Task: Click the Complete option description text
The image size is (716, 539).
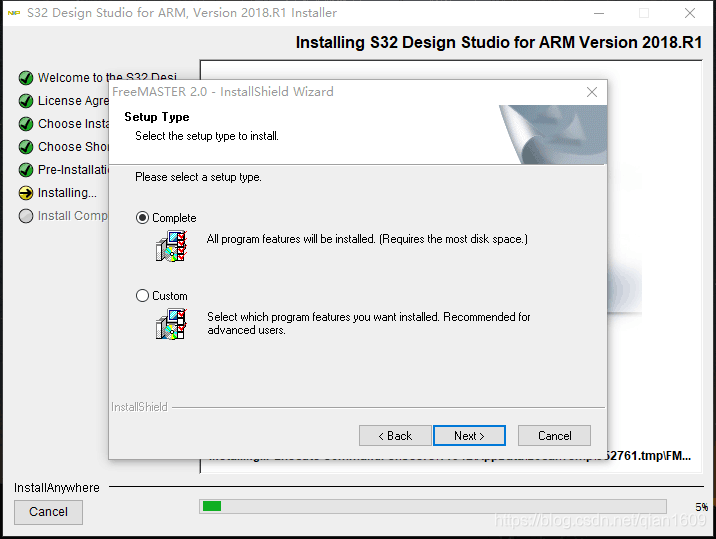Action: tap(366, 239)
